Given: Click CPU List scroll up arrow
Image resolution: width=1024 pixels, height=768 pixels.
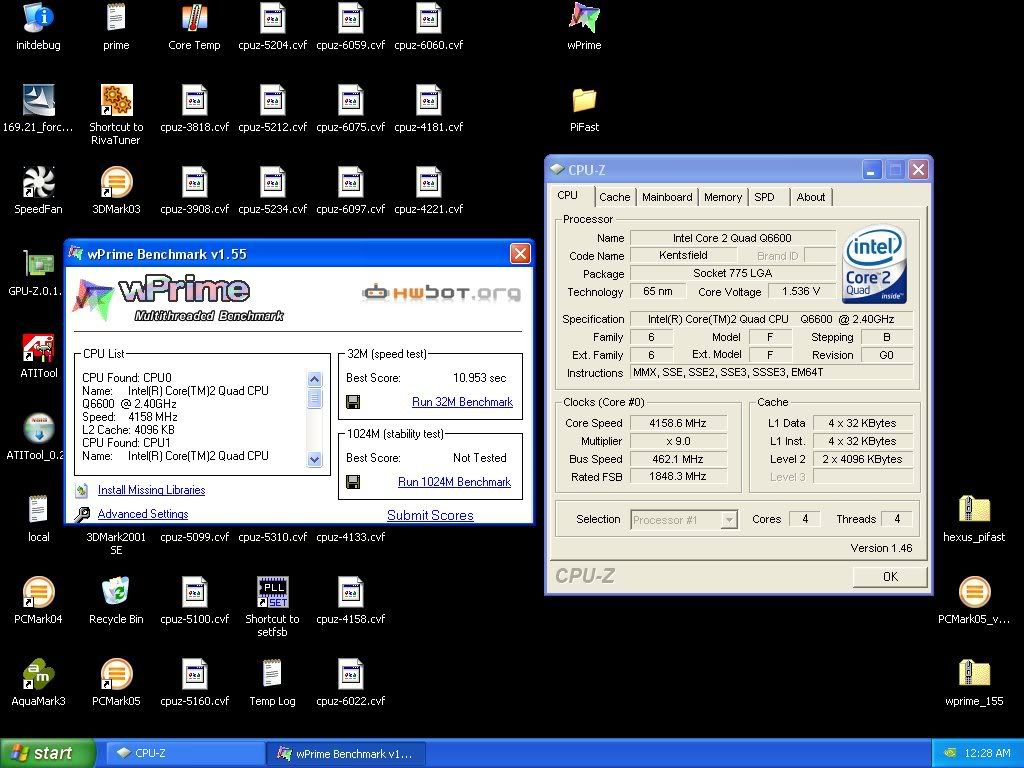Looking at the screenshot, I should click(315, 379).
